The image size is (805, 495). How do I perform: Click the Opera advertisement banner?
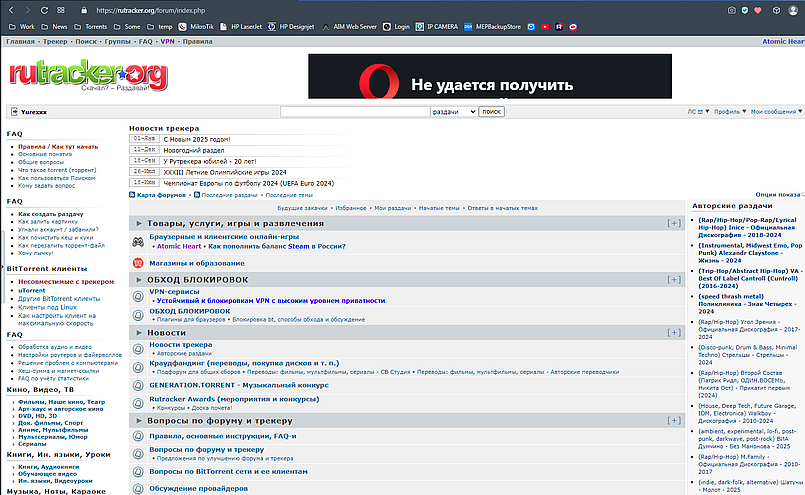(490, 76)
